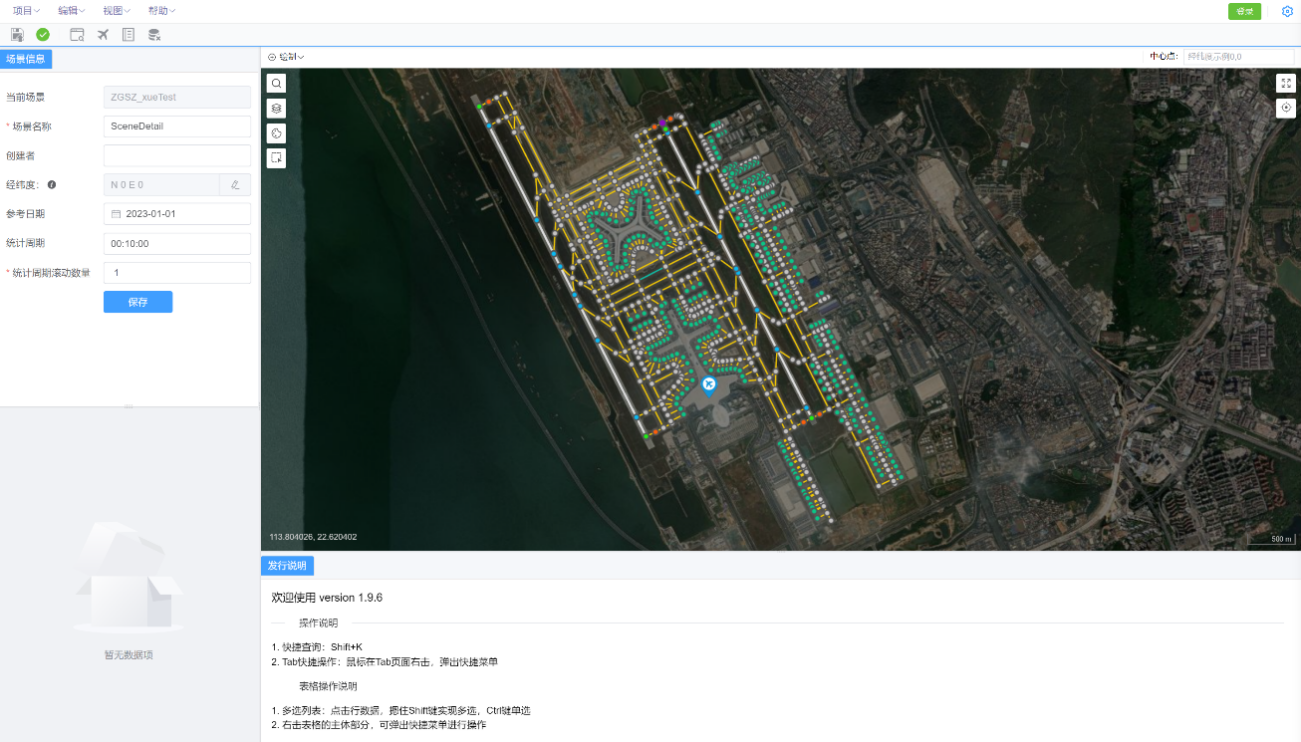This screenshot has width=1301, height=742.
Task: Click the text 欢迎使用 version 1.9.6
Action: [x=327, y=597]
